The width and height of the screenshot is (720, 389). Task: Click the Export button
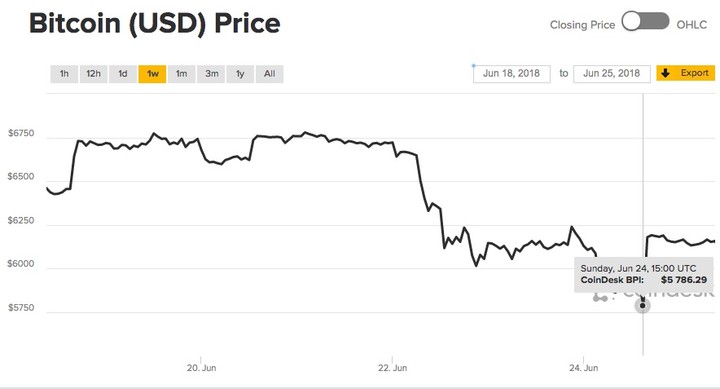[686, 73]
